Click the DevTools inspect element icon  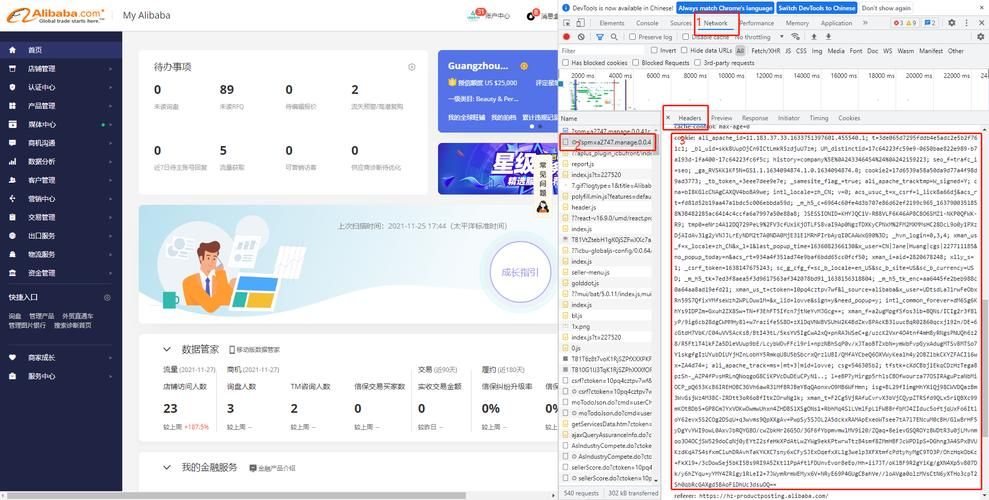566,23
